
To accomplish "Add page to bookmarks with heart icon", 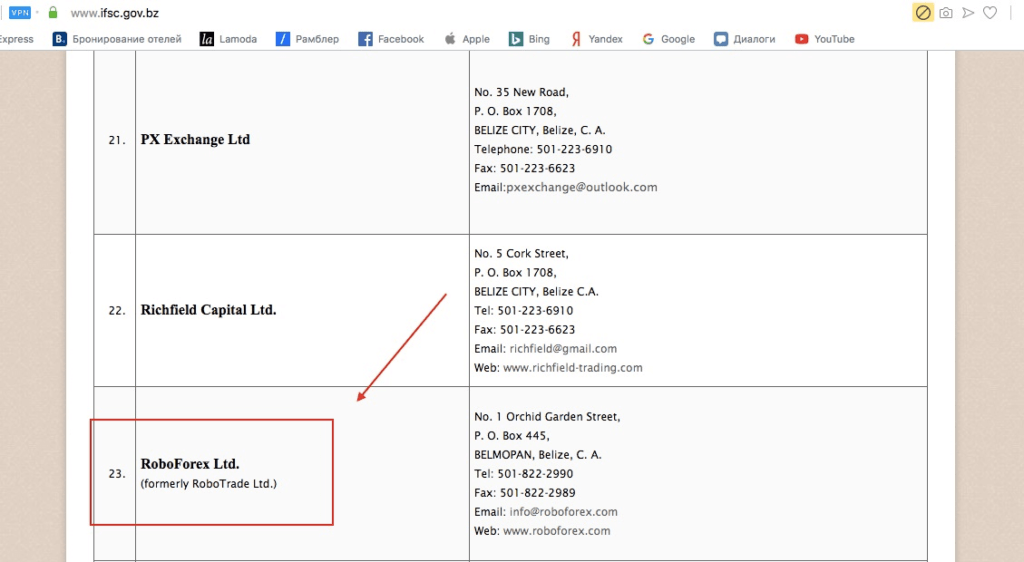I will [x=990, y=13].
